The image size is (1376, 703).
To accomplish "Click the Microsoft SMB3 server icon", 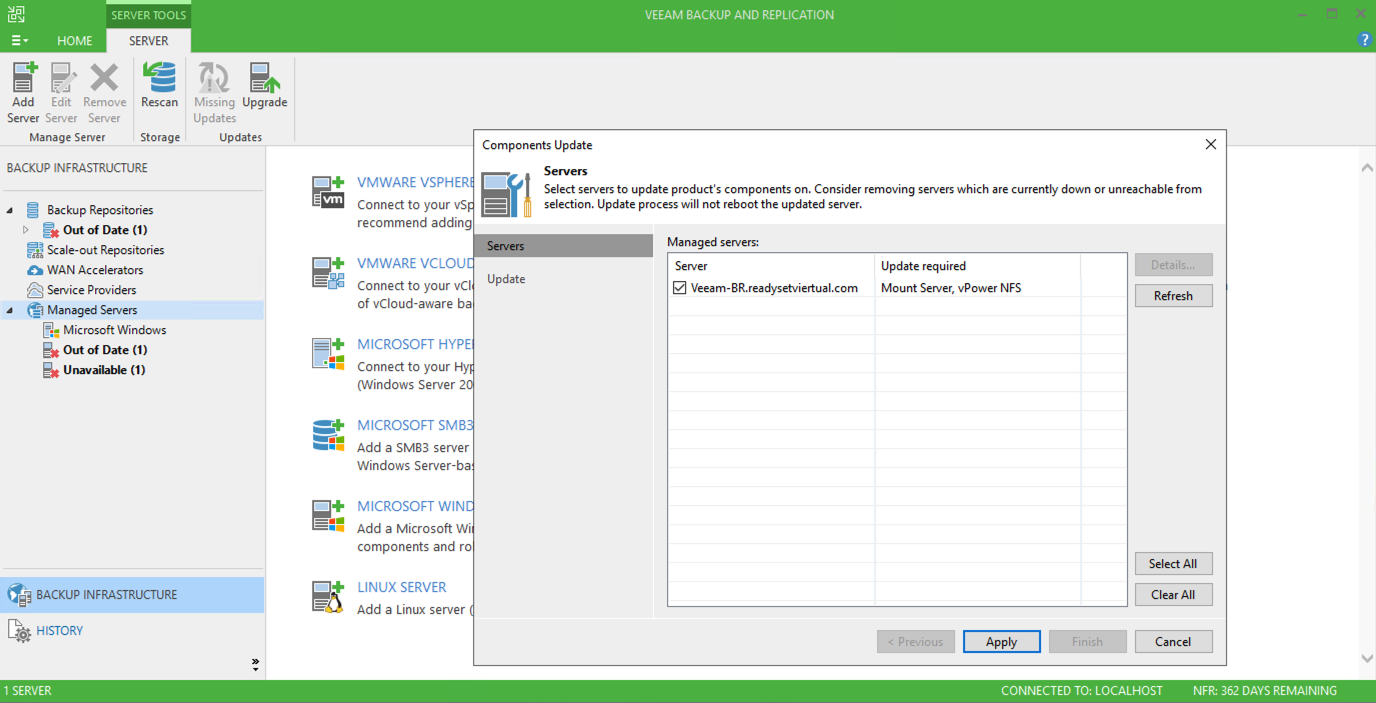I will 328,434.
